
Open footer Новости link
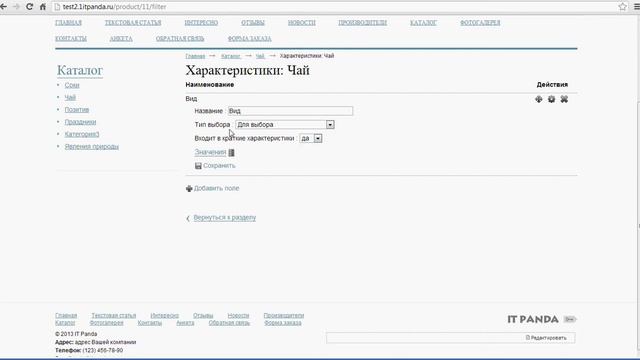tap(238, 316)
